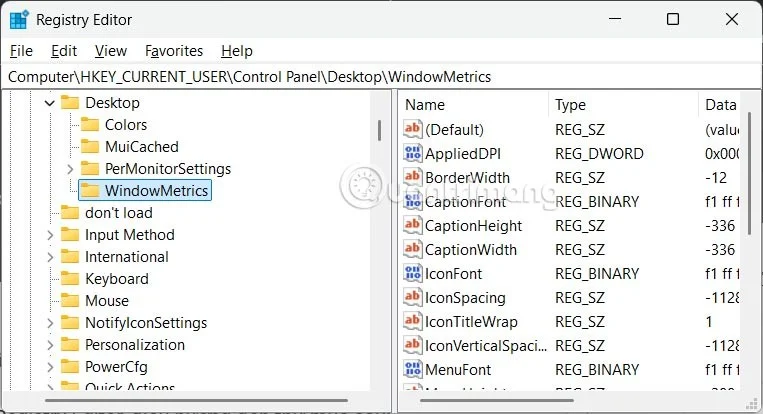Sort values by Data column header
The image size is (763, 414).
(720, 105)
